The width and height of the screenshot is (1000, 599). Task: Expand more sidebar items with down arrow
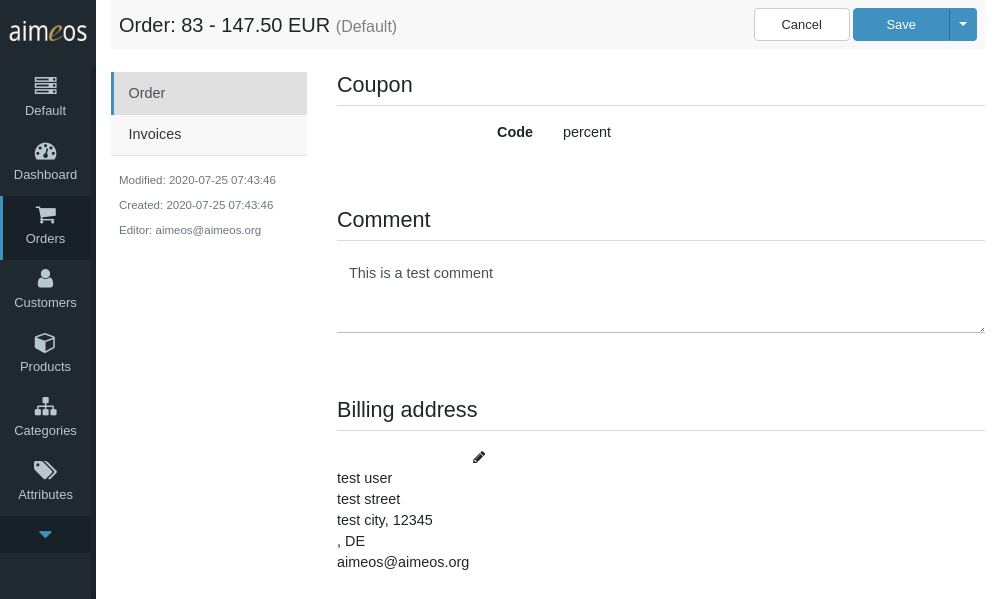pos(45,535)
